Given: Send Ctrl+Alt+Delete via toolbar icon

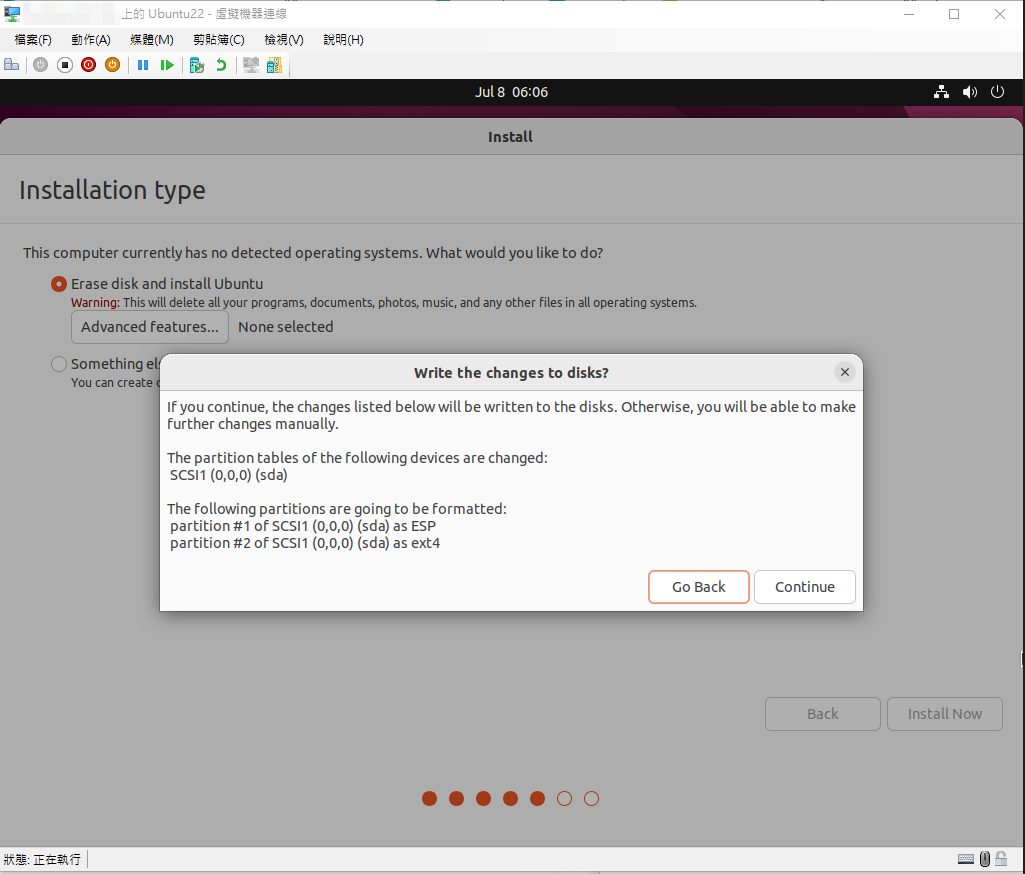Looking at the screenshot, I should tap(11, 65).
